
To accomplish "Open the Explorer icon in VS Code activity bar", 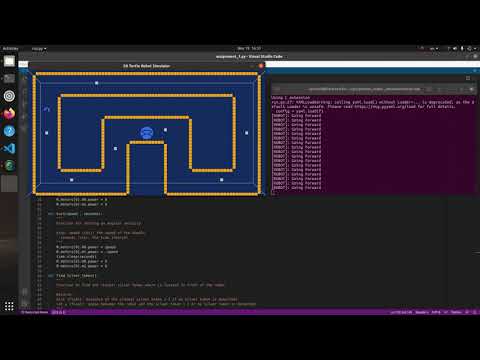I will (x=24, y=79).
